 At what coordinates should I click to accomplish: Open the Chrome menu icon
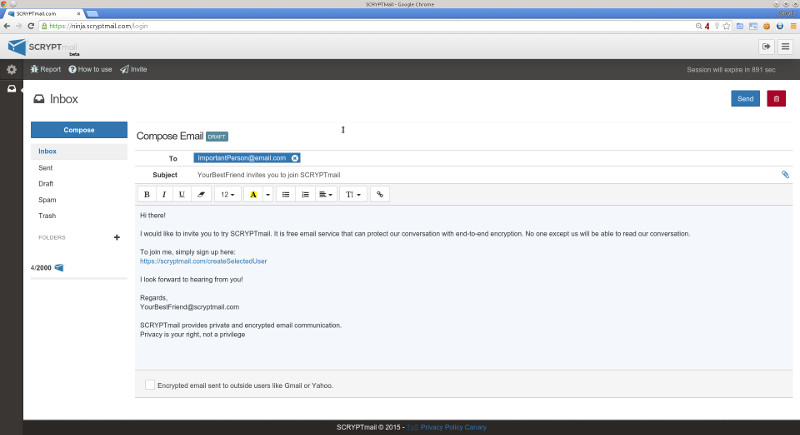pyautogui.click(x=793, y=26)
